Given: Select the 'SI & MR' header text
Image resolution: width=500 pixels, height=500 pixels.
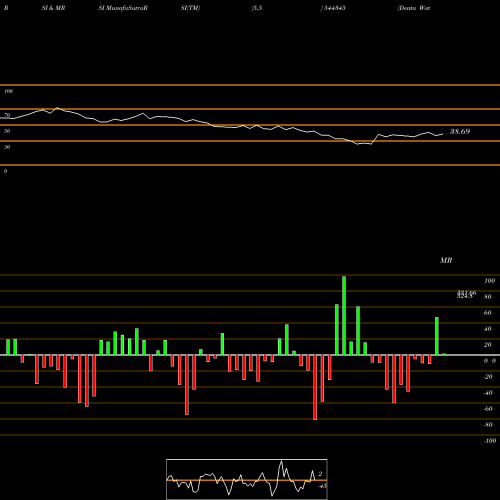Looking at the screenshot, I should pyautogui.click(x=53, y=8).
